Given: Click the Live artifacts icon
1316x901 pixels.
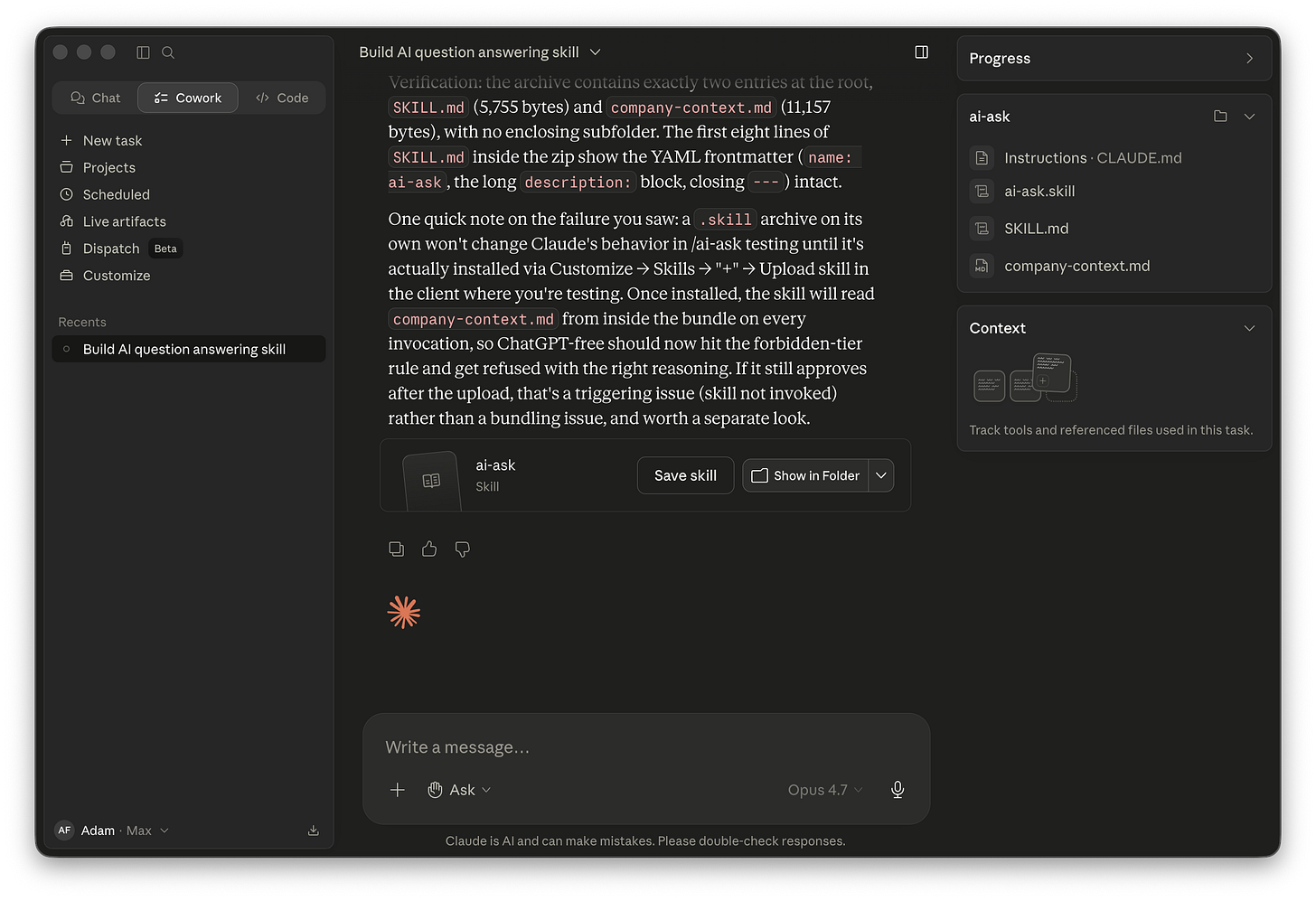Looking at the screenshot, I should (x=66, y=221).
